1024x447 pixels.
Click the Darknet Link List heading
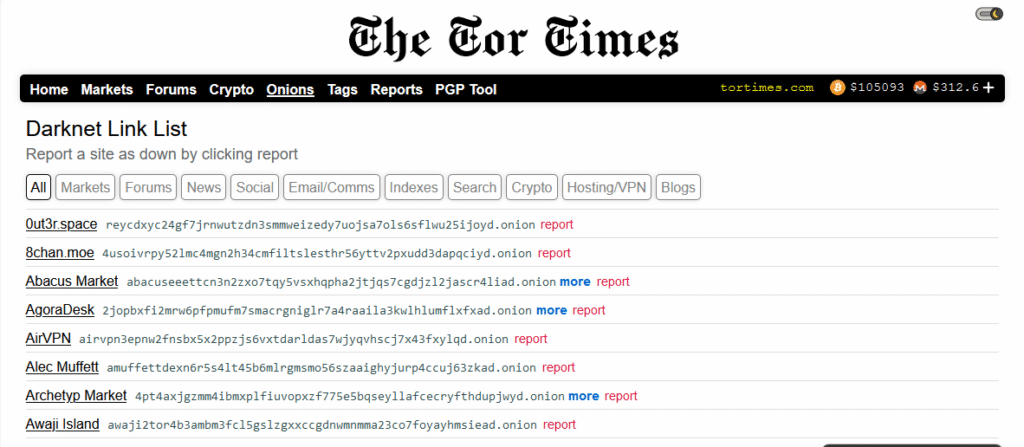click(x=106, y=129)
